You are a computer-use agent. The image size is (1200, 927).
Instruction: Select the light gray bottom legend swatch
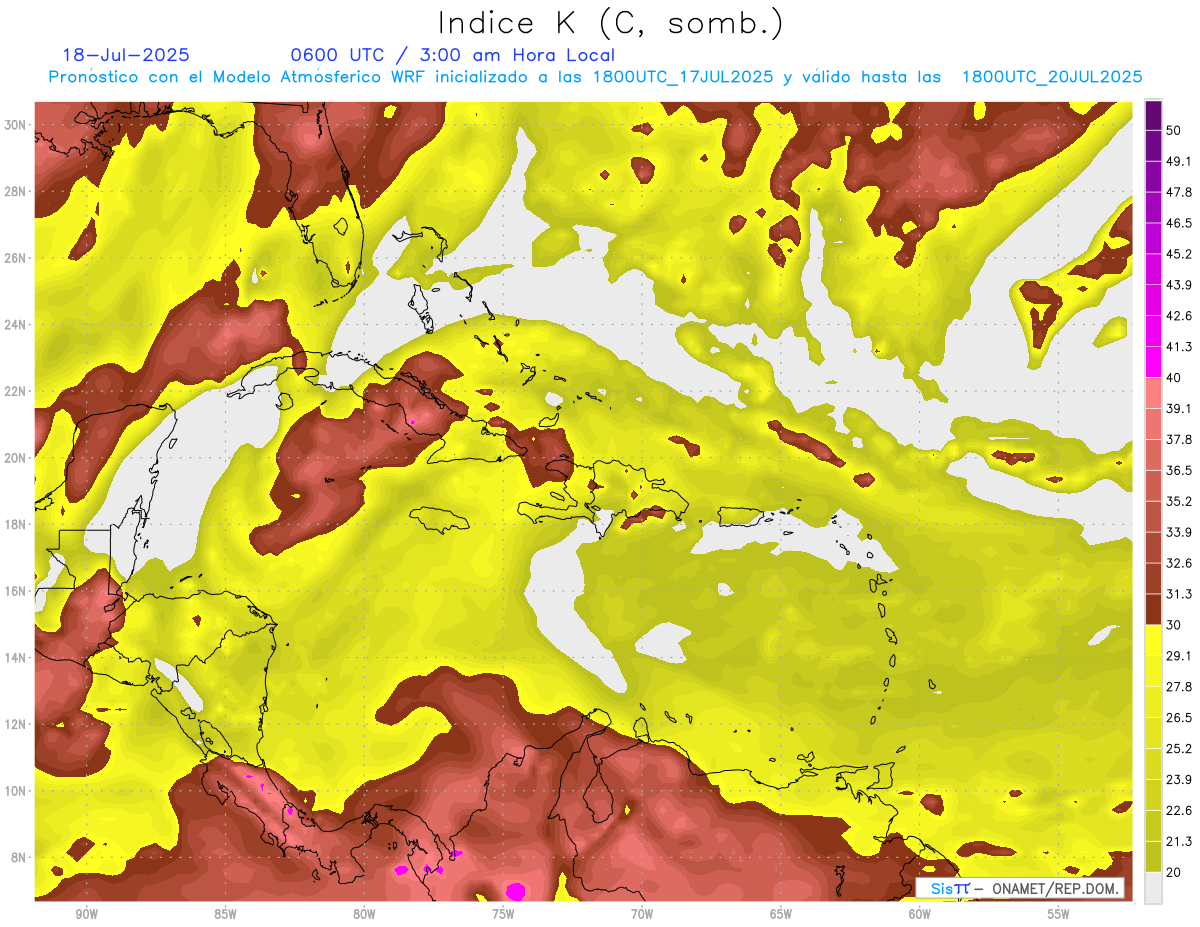[x=1153, y=888]
